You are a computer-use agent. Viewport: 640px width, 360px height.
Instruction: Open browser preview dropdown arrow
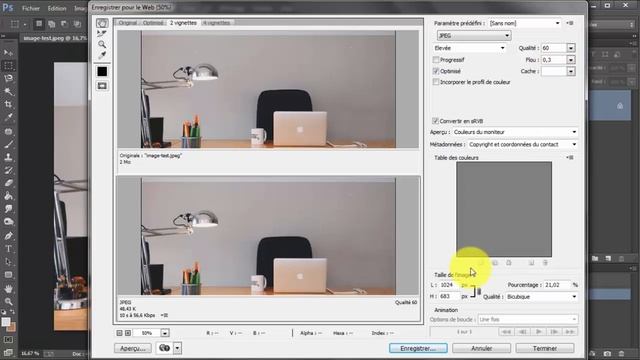click(178, 348)
